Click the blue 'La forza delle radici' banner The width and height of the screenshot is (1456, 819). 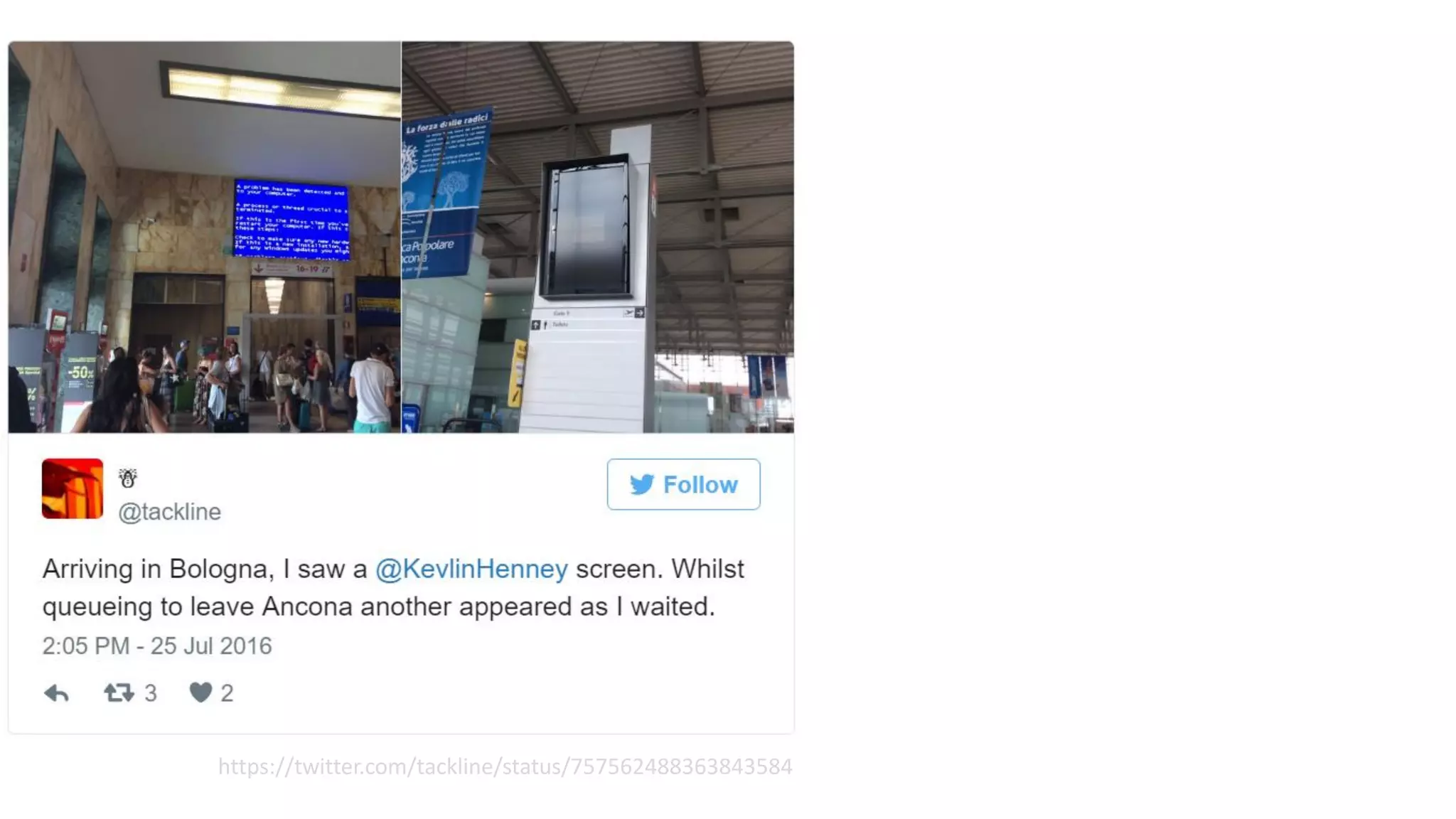click(x=445, y=193)
